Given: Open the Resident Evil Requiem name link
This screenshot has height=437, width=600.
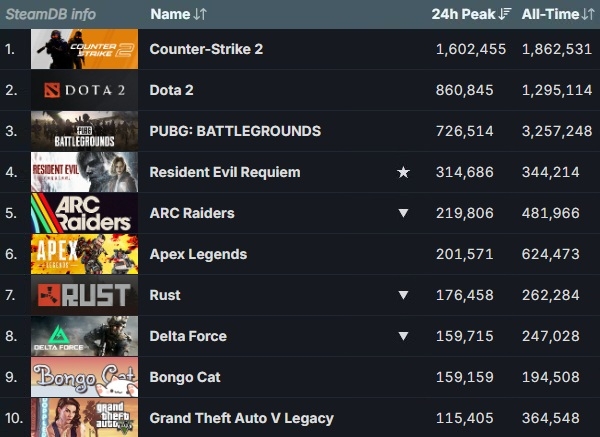Looking at the screenshot, I should tap(225, 172).
